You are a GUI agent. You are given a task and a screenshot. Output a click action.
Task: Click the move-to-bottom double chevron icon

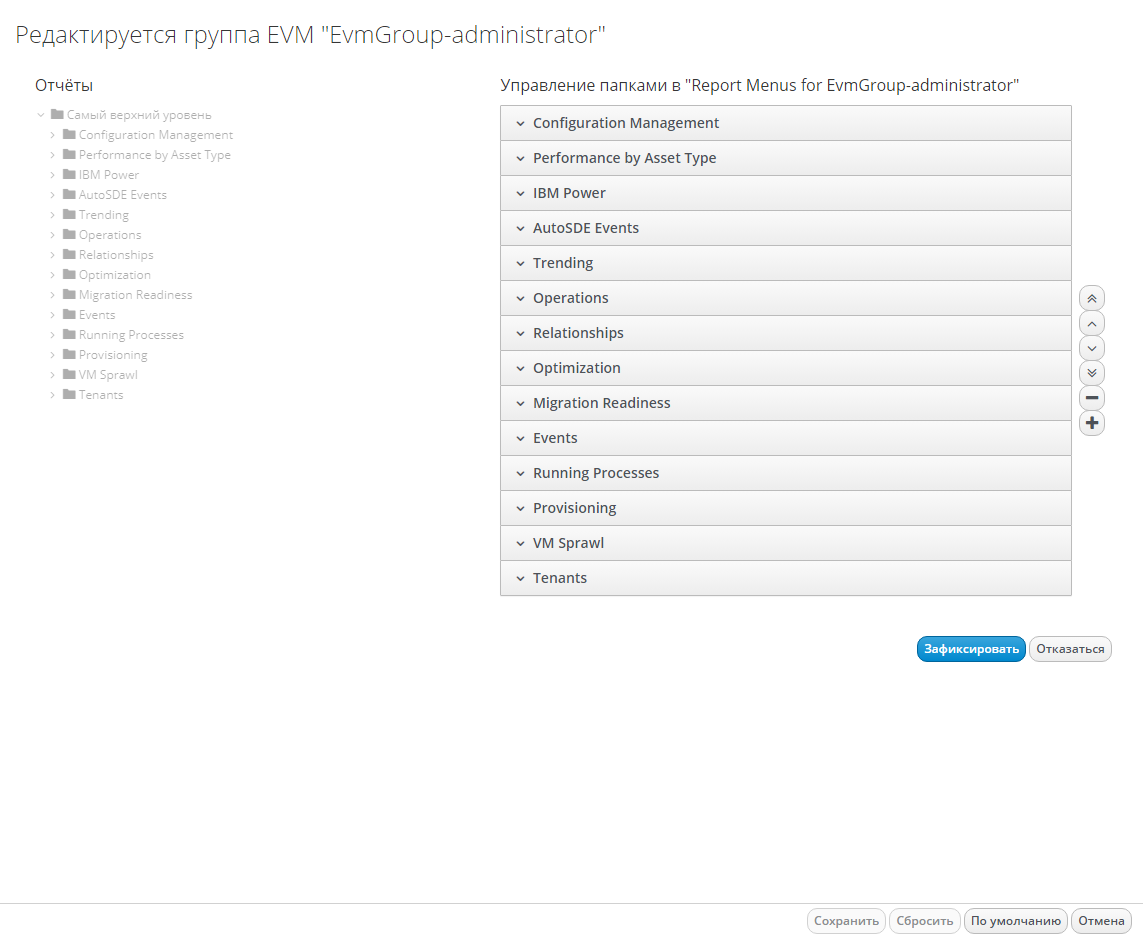point(1092,373)
